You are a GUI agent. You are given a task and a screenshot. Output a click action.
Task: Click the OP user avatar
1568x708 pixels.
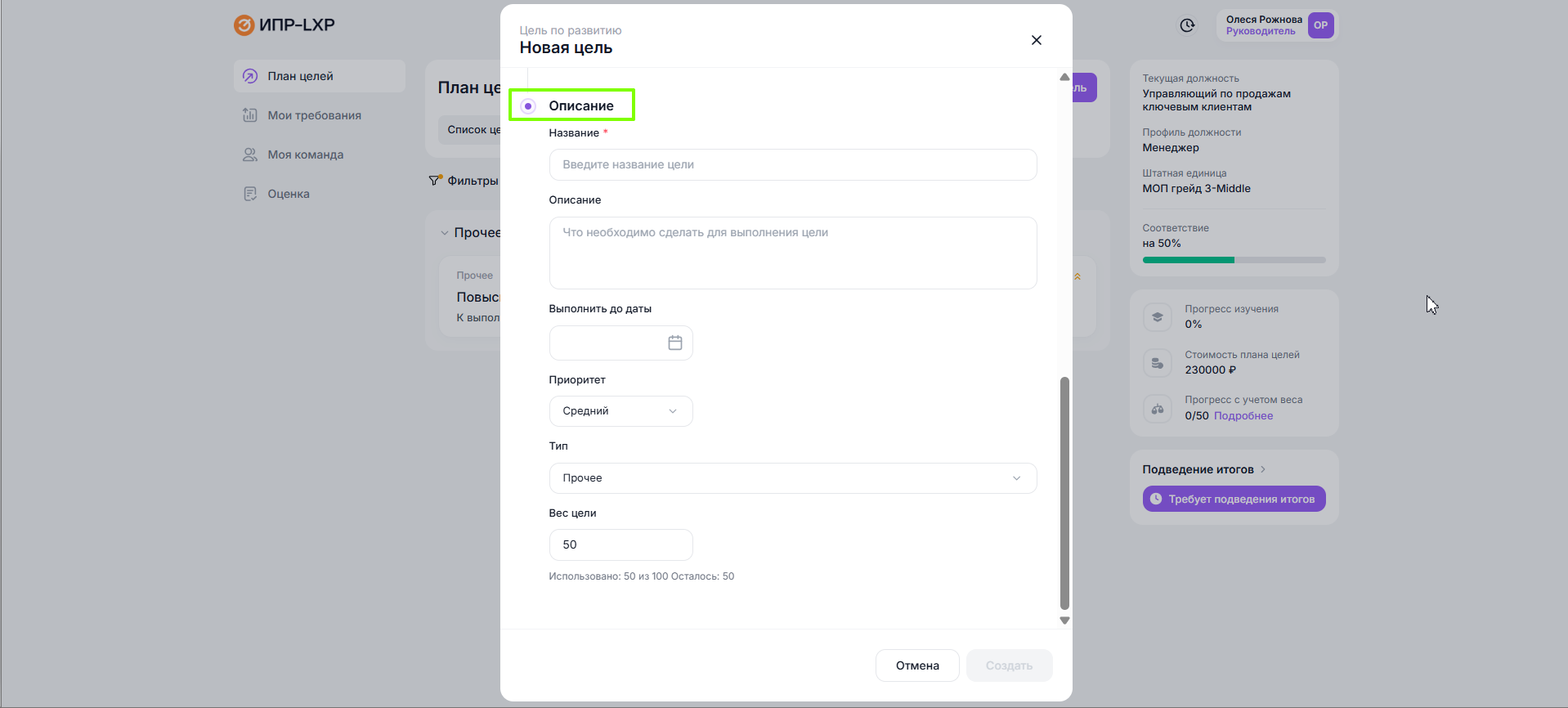point(1320,25)
